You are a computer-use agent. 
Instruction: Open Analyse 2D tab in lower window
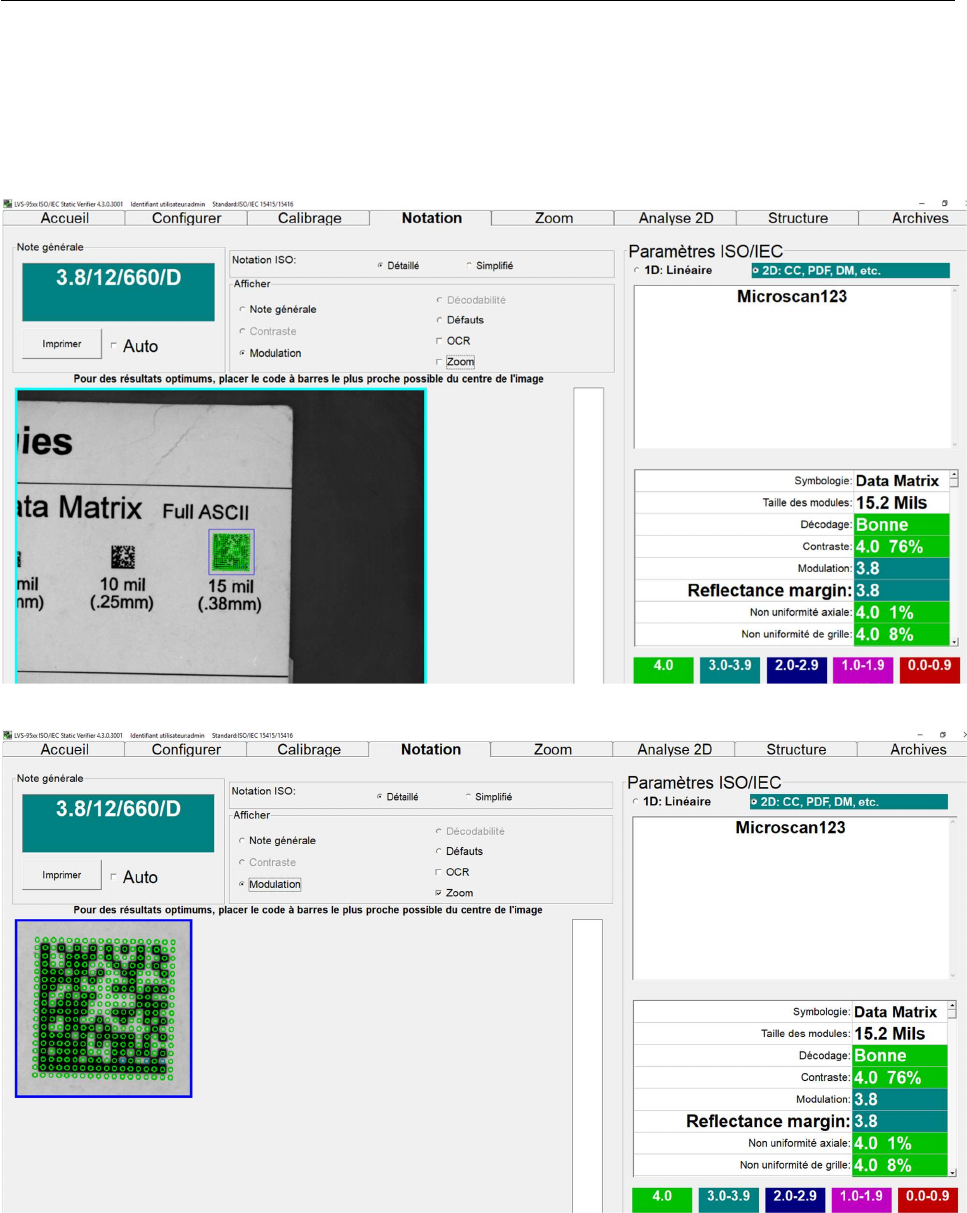pyautogui.click(x=674, y=749)
